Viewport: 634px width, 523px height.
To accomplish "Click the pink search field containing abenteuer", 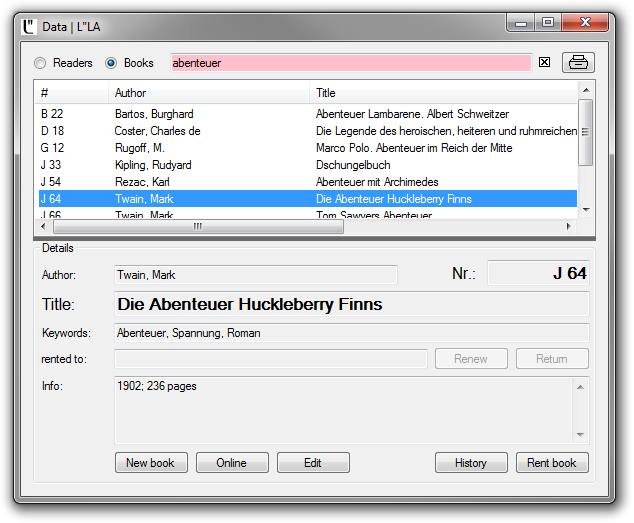I will 350,63.
